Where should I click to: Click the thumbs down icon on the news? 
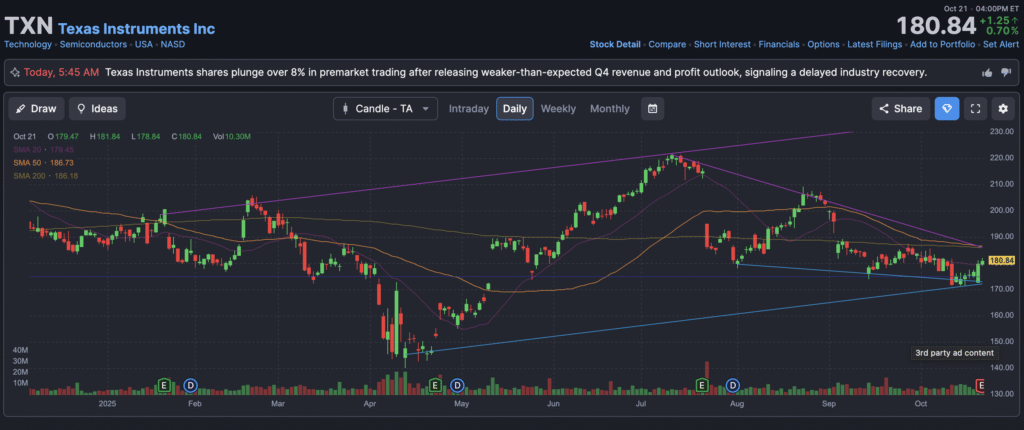1006,72
